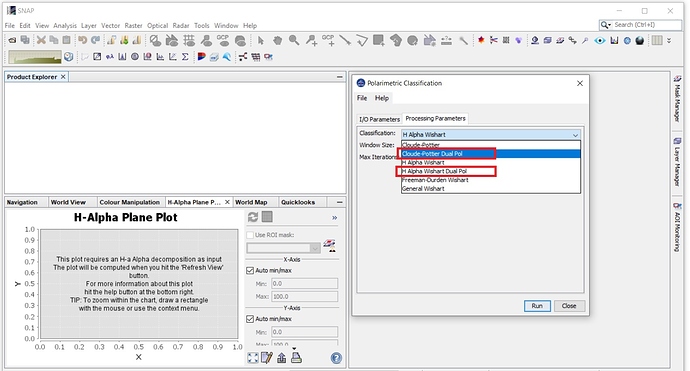This screenshot has height=371, width=690.
Task: Click the plot properties notepad icon
Action: coord(267,358)
